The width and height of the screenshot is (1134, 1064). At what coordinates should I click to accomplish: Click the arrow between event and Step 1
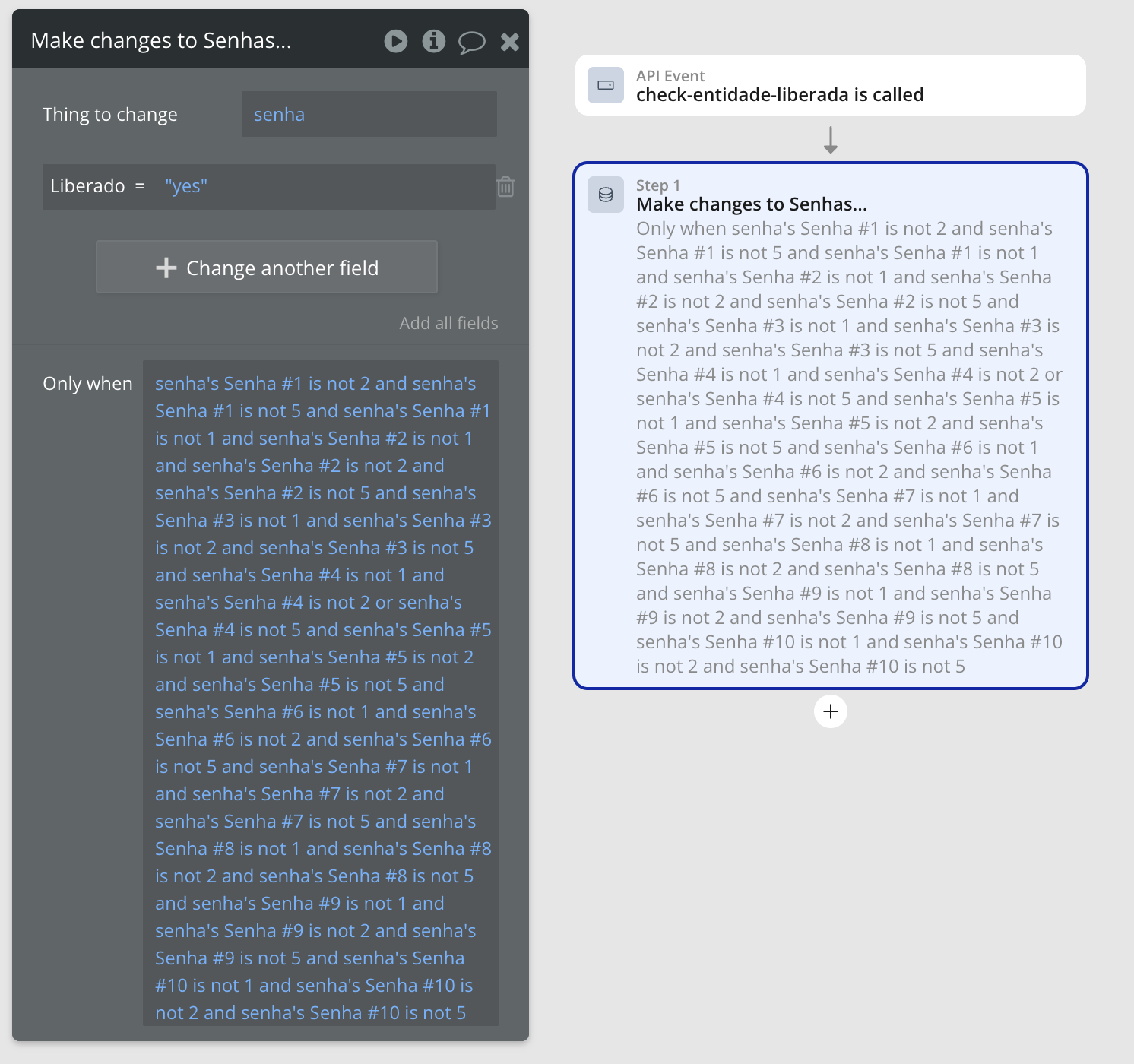(x=831, y=140)
